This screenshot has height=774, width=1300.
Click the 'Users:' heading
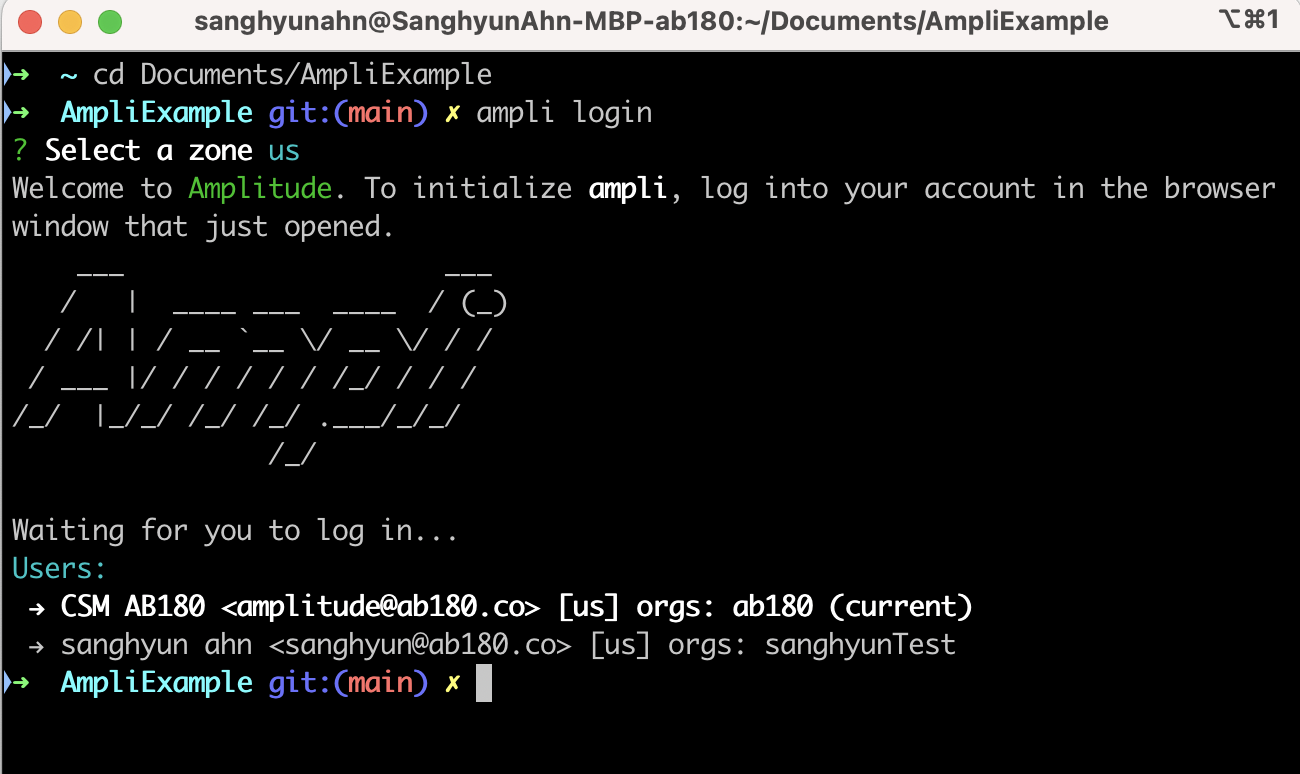pyautogui.click(x=59, y=569)
